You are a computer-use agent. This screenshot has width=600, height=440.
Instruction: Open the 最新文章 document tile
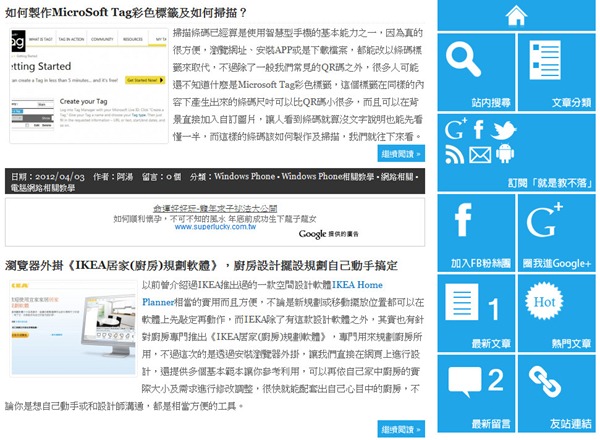click(476, 313)
